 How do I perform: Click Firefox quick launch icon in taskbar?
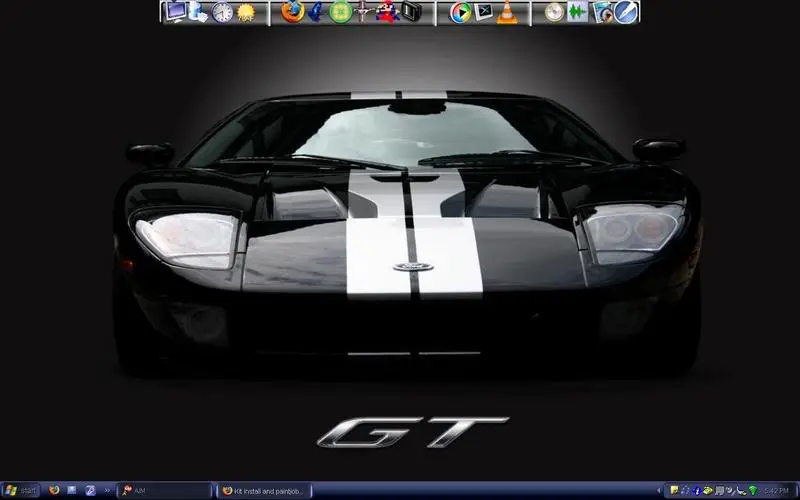[x=54, y=490]
